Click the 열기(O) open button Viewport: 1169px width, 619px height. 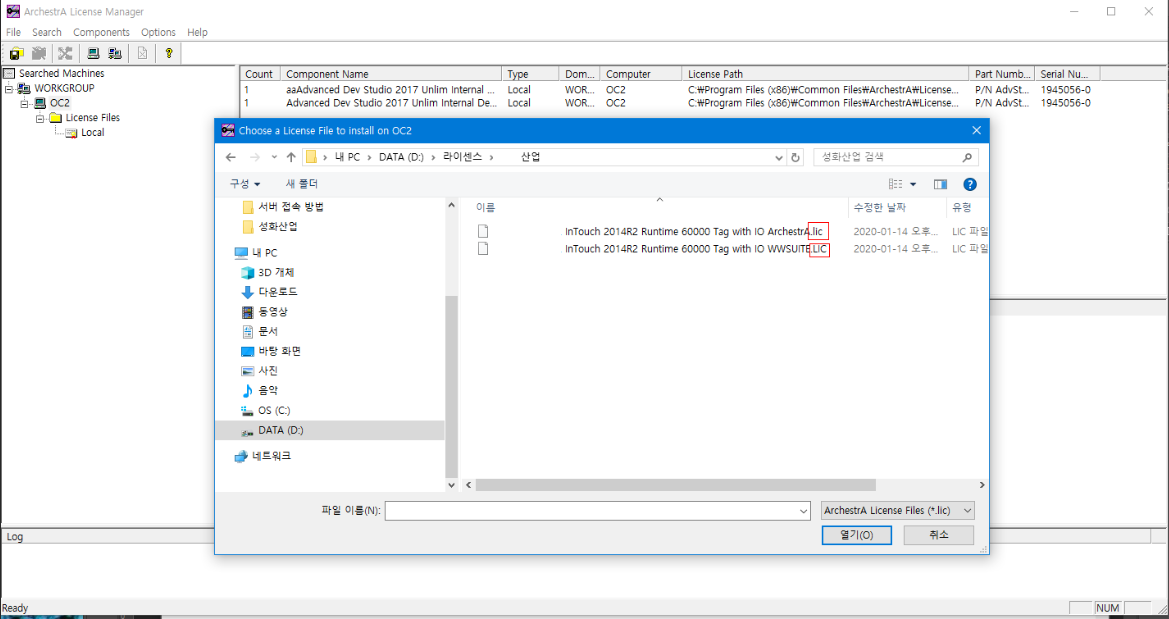pos(857,535)
